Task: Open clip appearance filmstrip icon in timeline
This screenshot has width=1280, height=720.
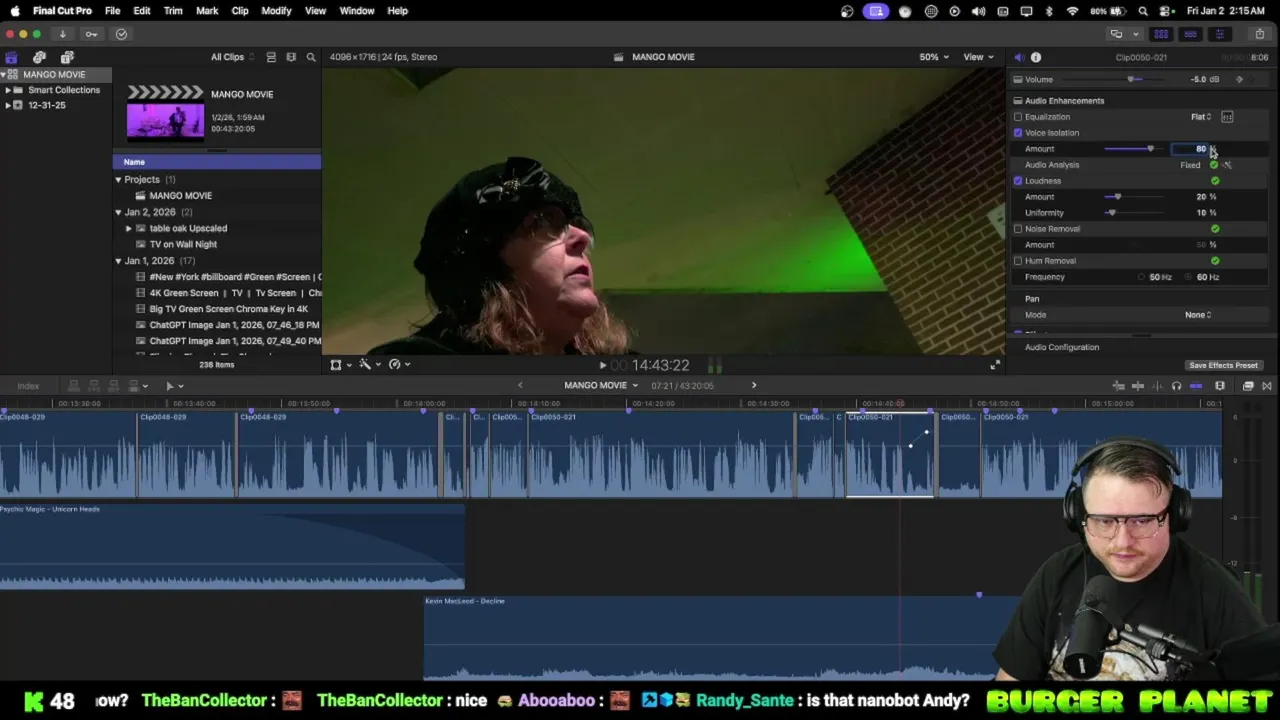Action: 1220,386
